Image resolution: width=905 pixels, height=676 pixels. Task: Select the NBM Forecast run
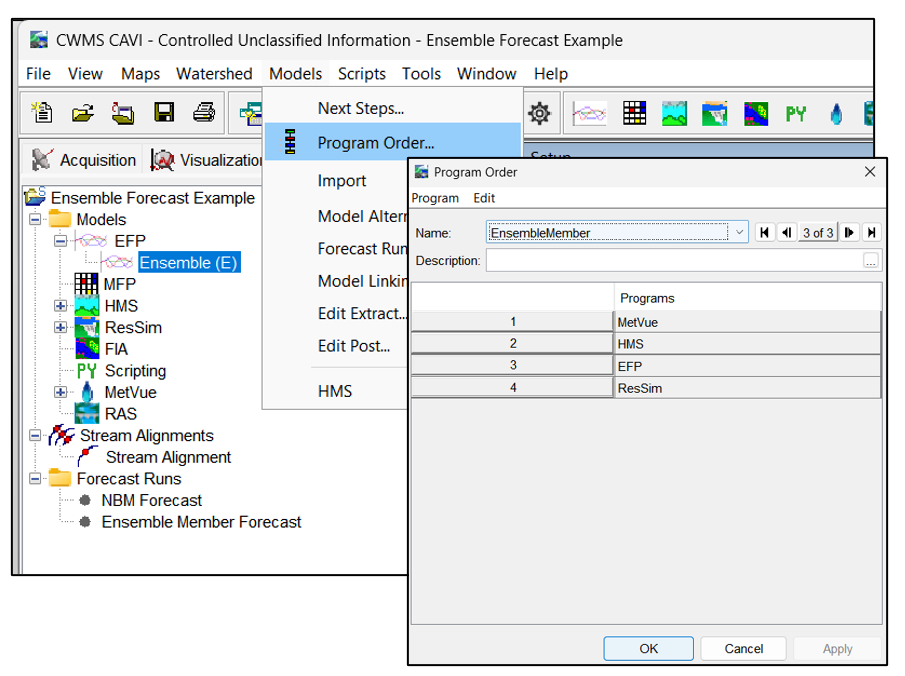click(x=152, y=501)
